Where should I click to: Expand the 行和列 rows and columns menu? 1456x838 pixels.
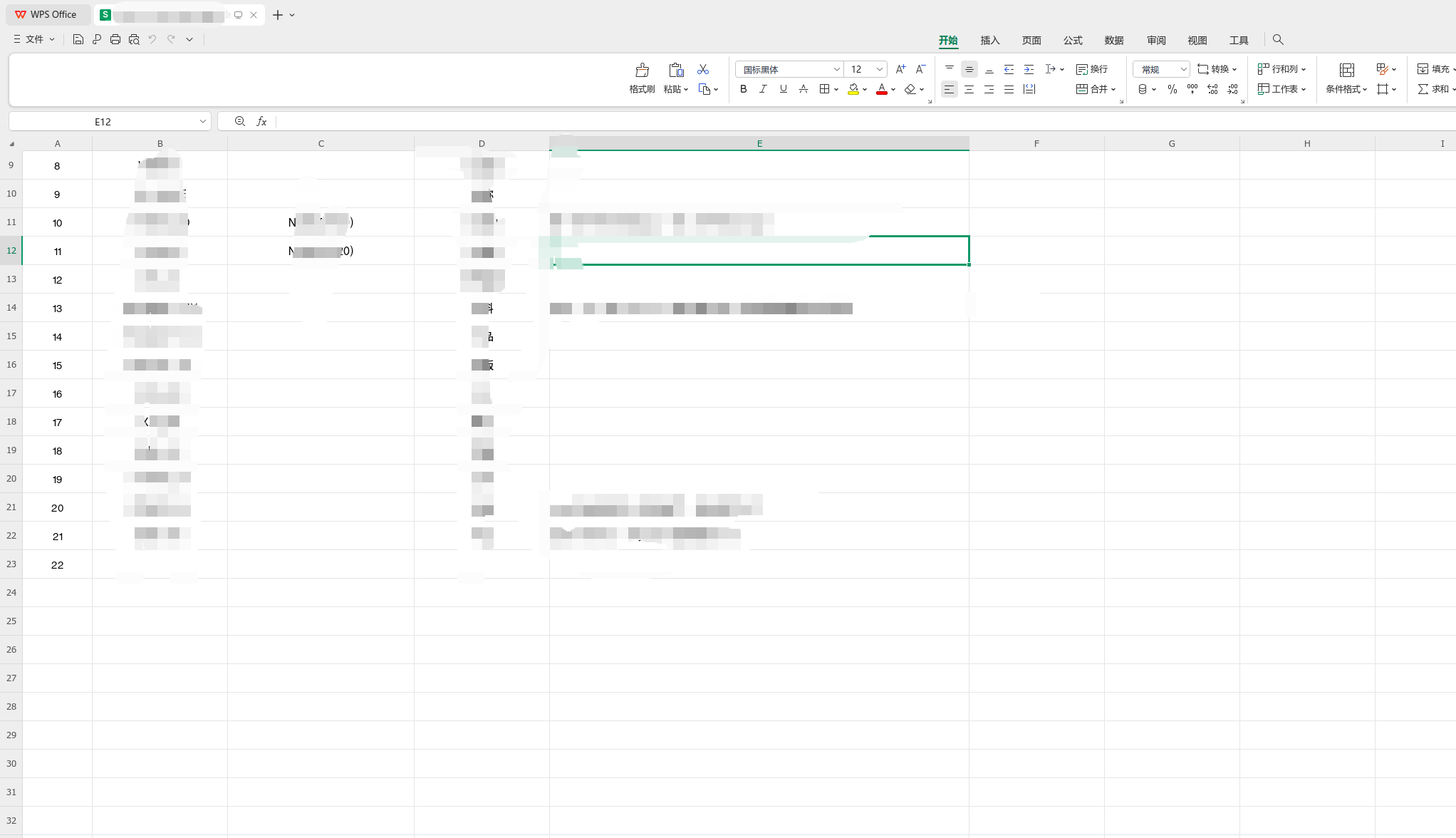coord(1281,69)
